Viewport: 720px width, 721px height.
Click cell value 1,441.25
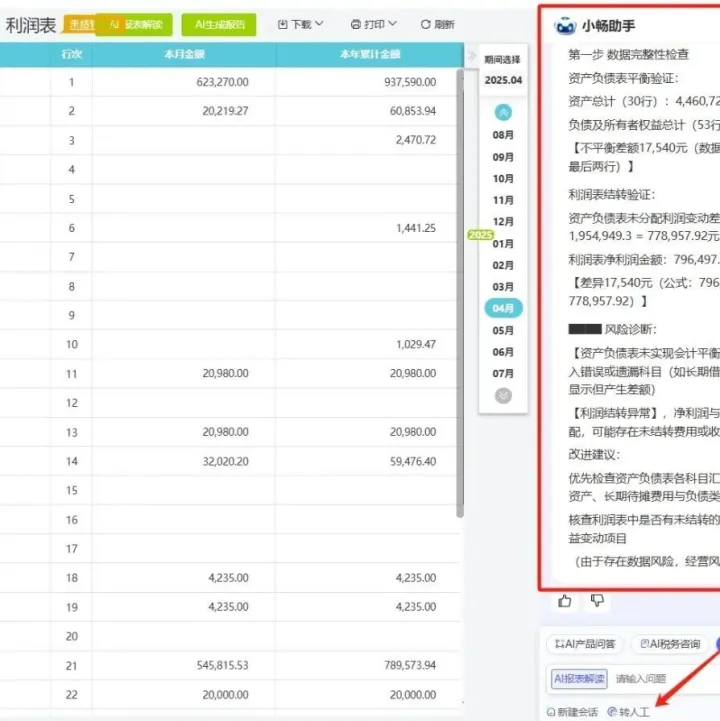416,228
